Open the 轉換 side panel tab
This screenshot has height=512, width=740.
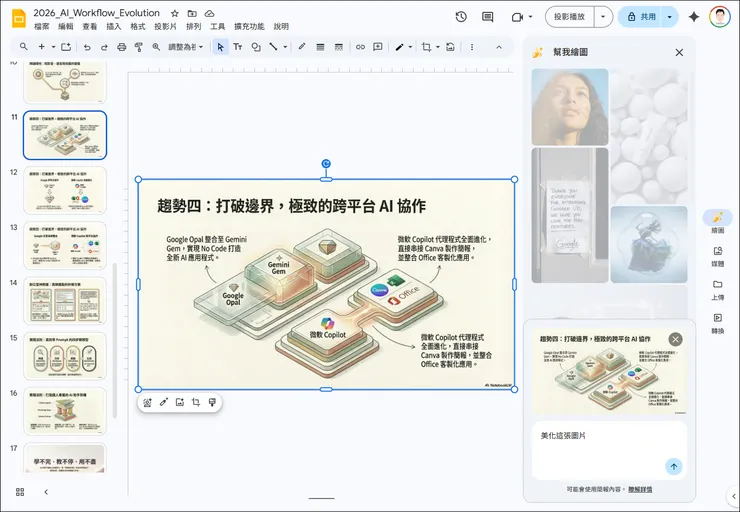(x=717, y=323)
